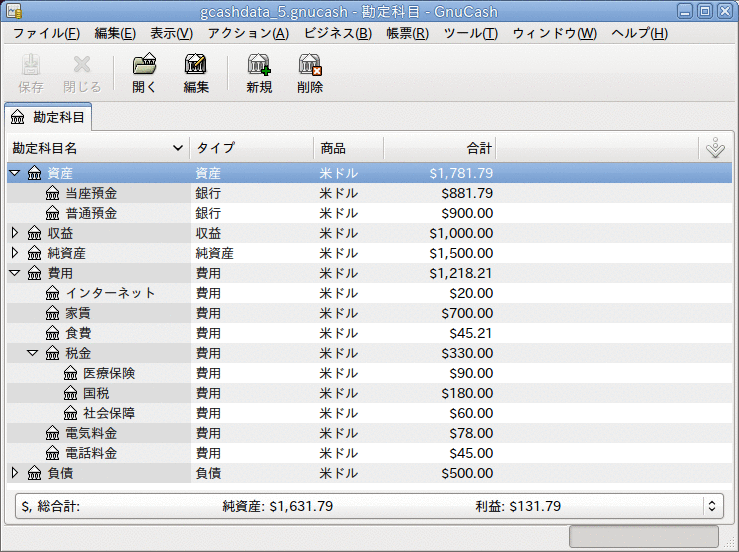Click the bank icon beside 当座預金

tap(53, 193)
